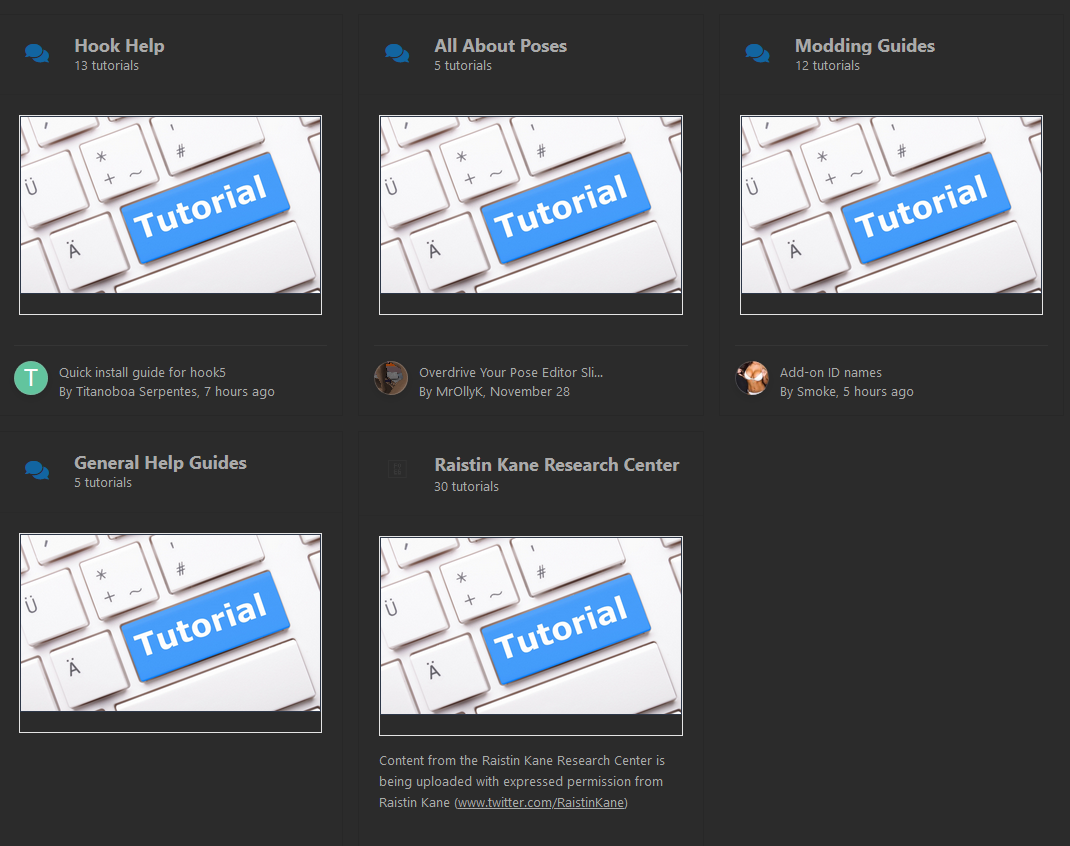Viewport: 1070px width, 846px height.
Task: Click the Modding Guides tutorial thumbnail
Action: click(891, 215)
